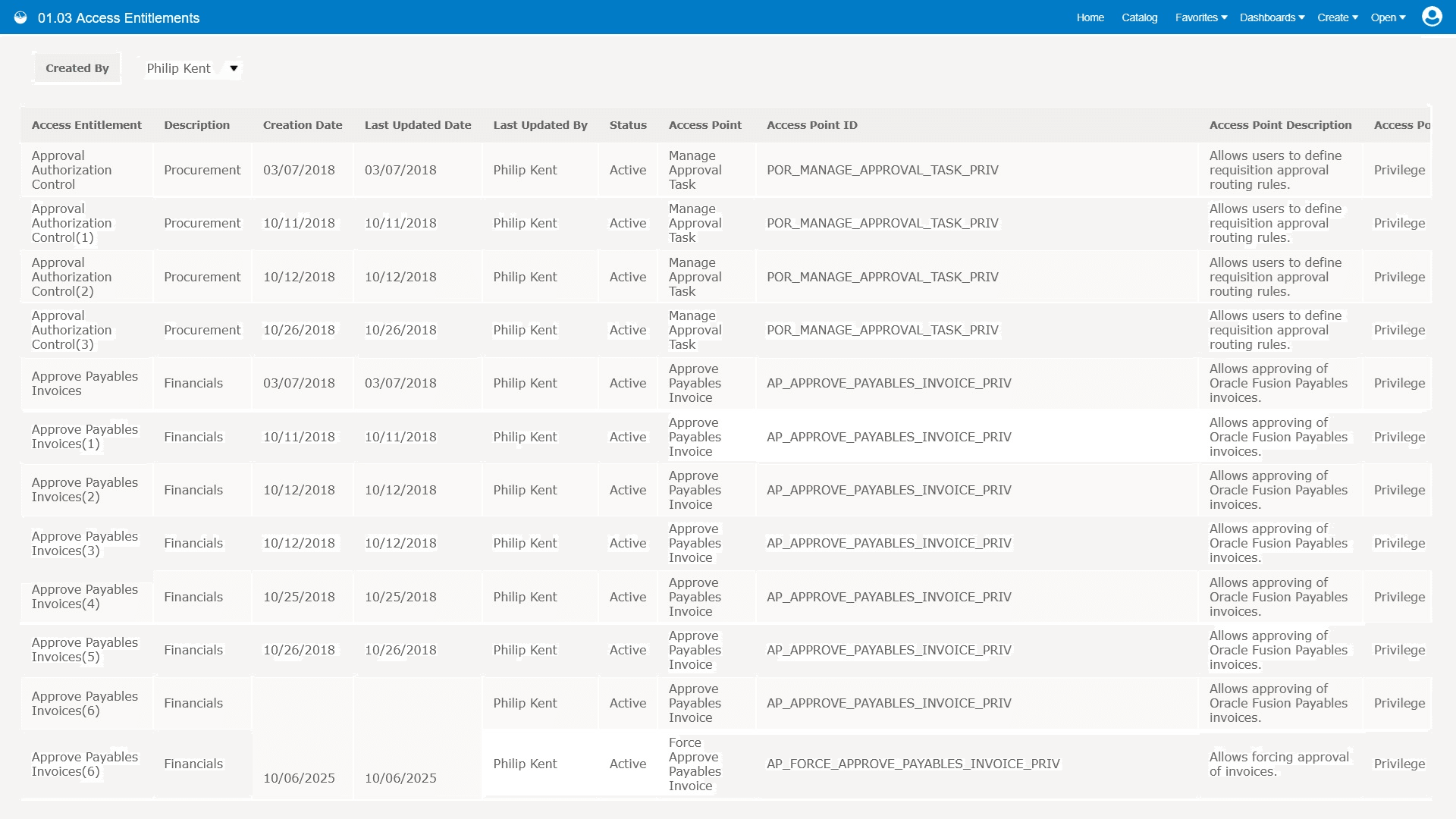The width and height of the screenshot is (1456, 819).
Task: Go to Home in top navigation
Action: coord(1090,17)
